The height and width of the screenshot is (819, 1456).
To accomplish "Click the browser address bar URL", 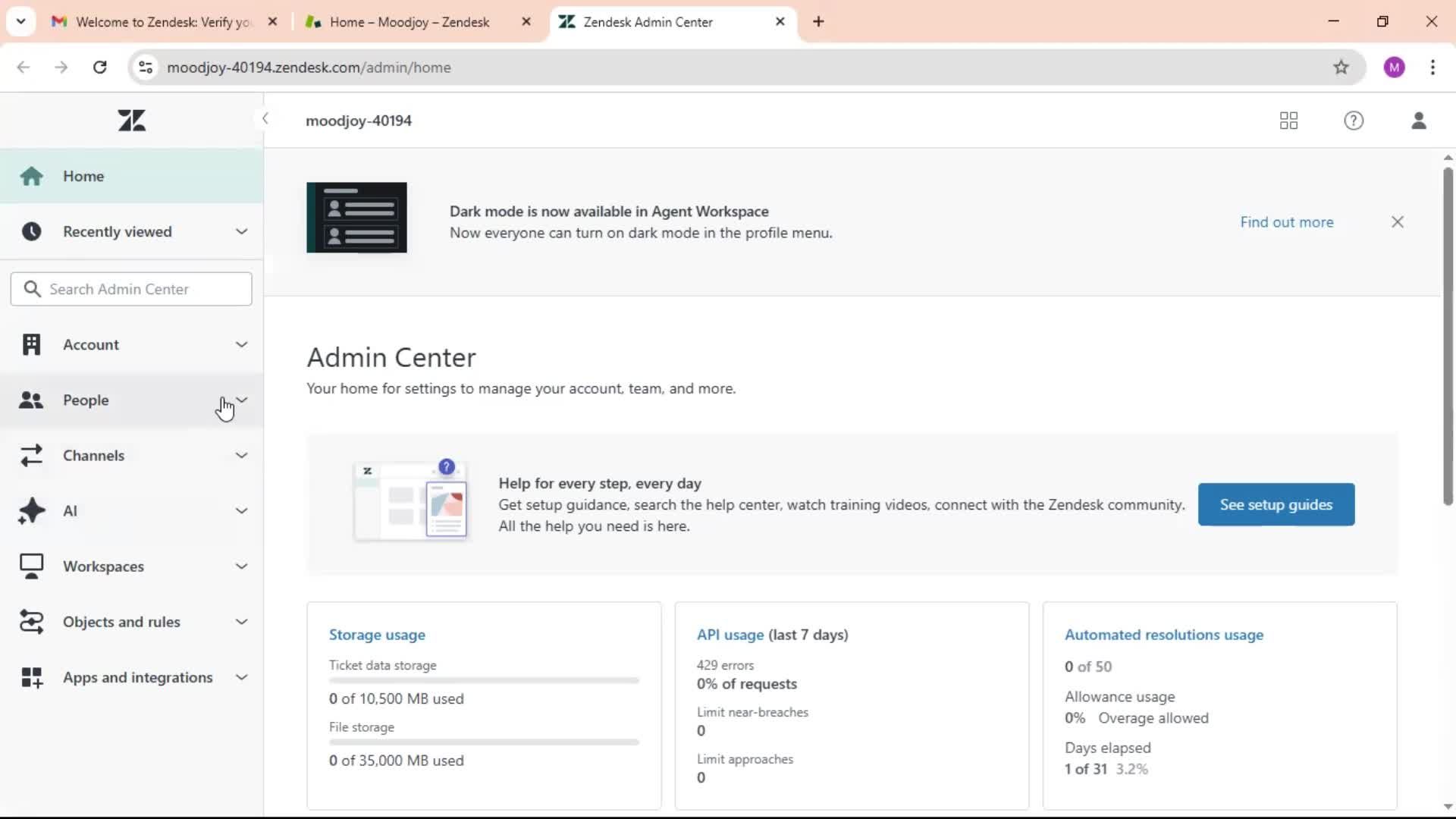I will [309, 67].
